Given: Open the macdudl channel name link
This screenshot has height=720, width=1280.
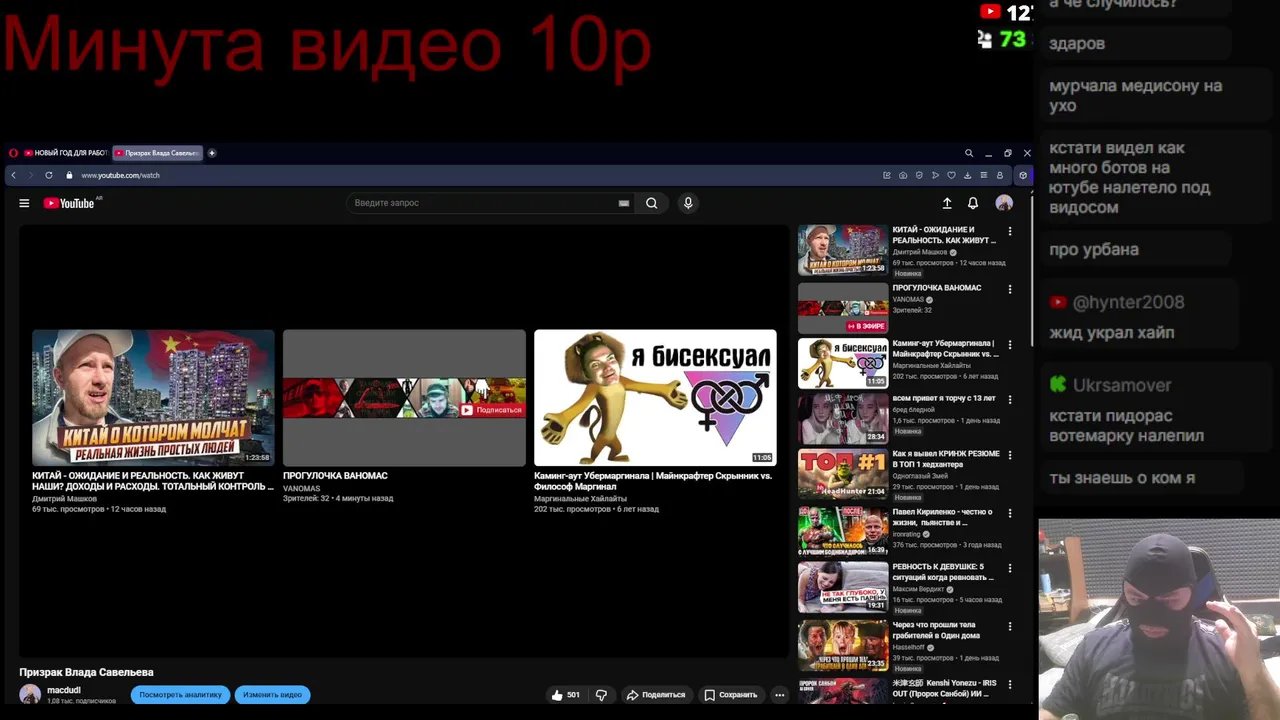Looking at the screenshot, I should pyautogui.click(x=64, y=690).
